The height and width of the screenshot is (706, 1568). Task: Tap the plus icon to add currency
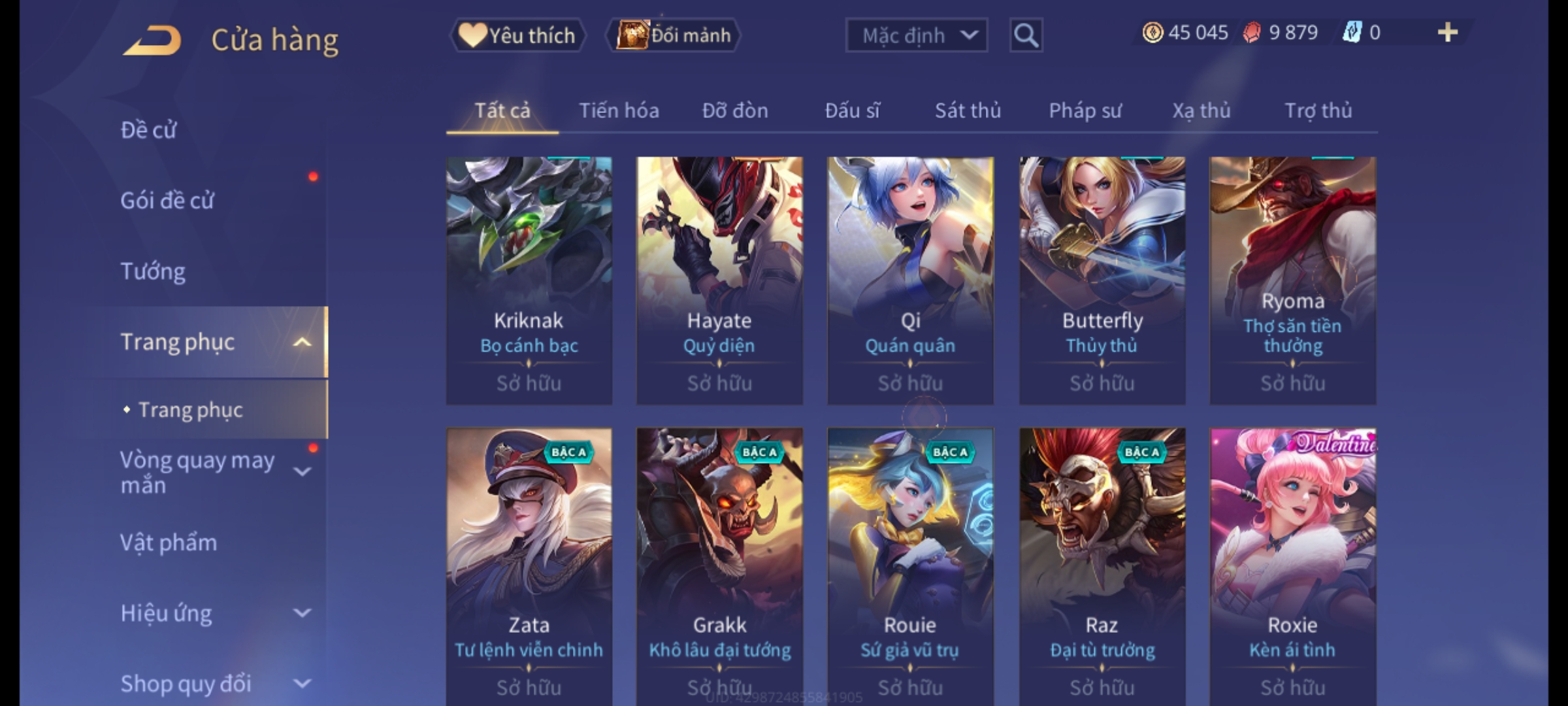pyautogui.click(x=1448, y=33)
